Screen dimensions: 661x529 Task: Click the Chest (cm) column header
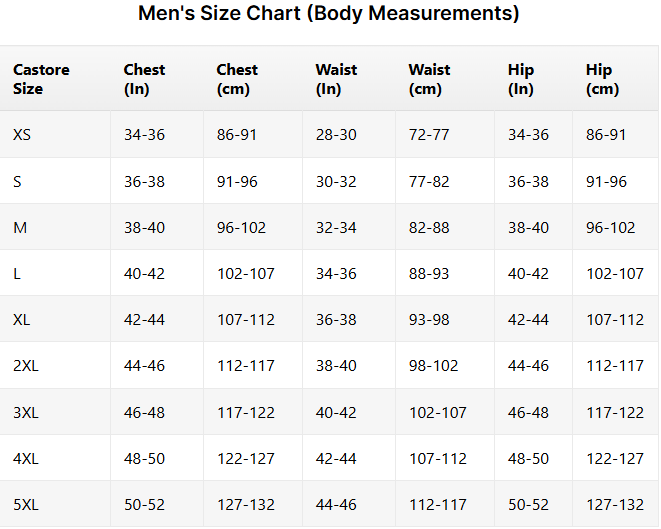click(x=237, y=79)
